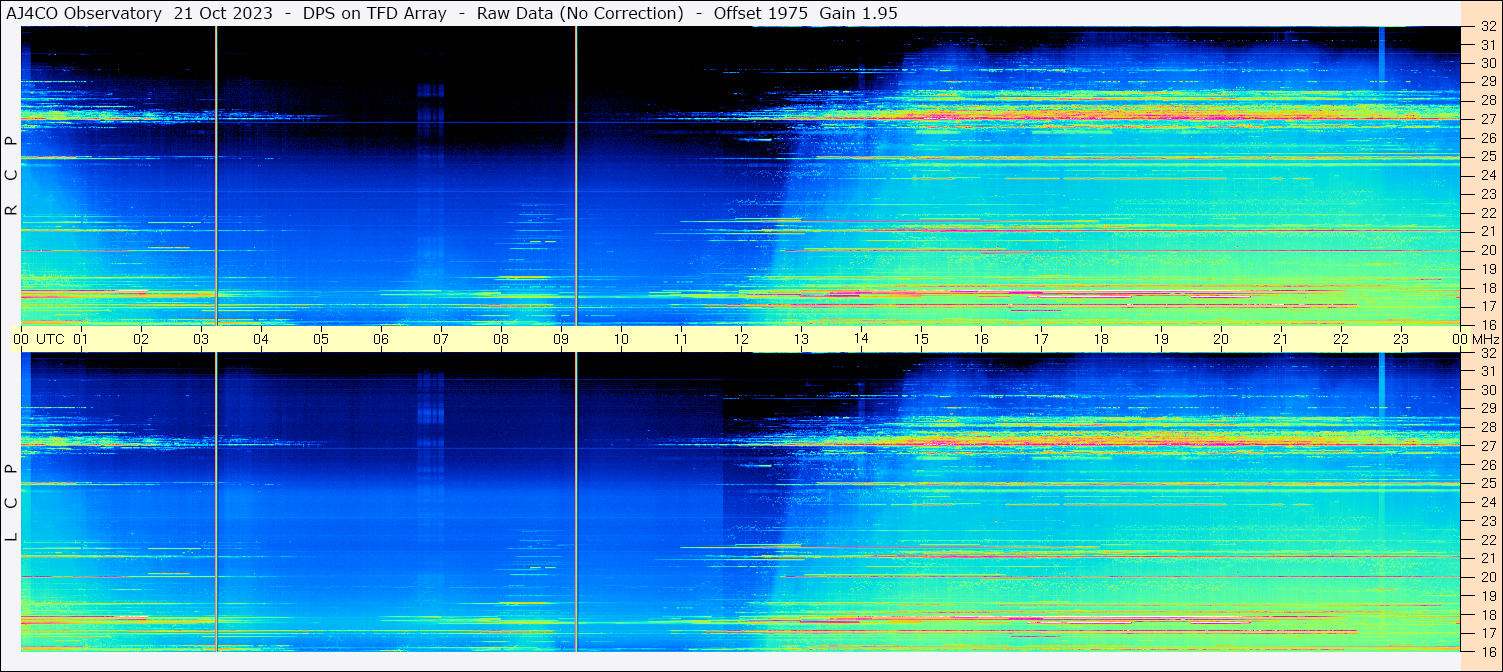
Task: Select the 06 hour label on time axis
Action: coord(381,339)
